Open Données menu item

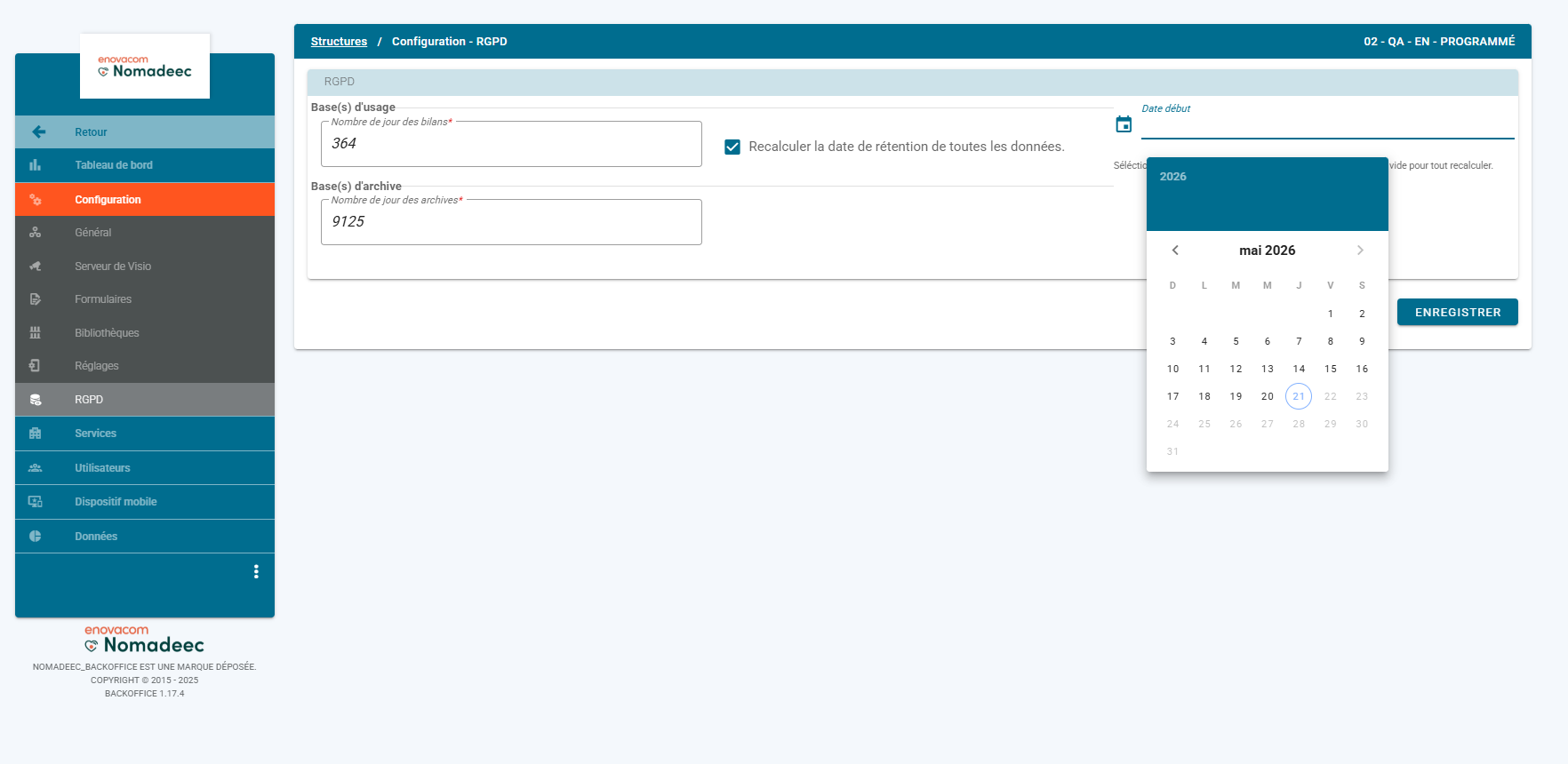[145, 537]
